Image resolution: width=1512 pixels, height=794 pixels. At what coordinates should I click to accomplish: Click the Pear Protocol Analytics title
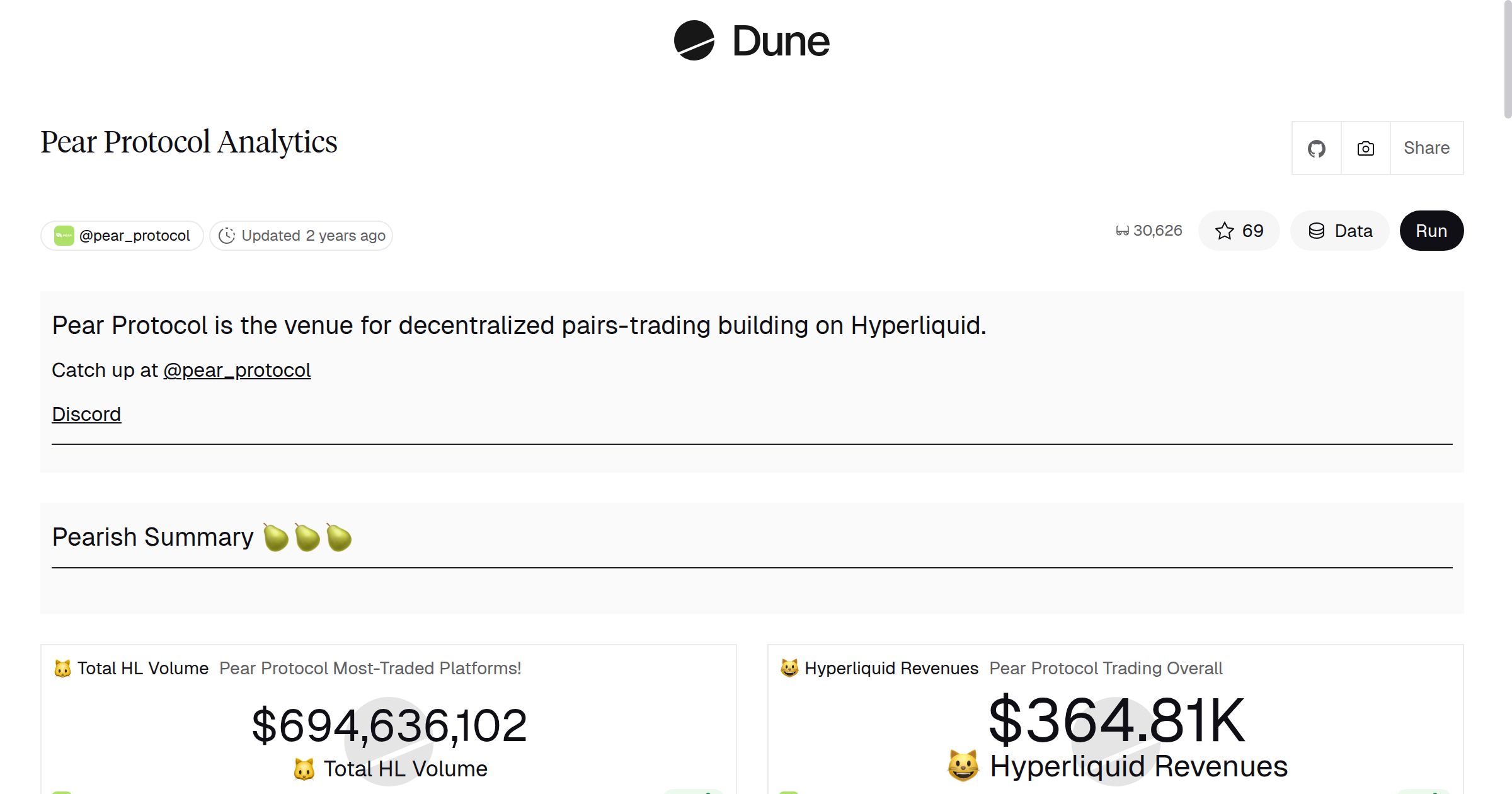(189, 141)
